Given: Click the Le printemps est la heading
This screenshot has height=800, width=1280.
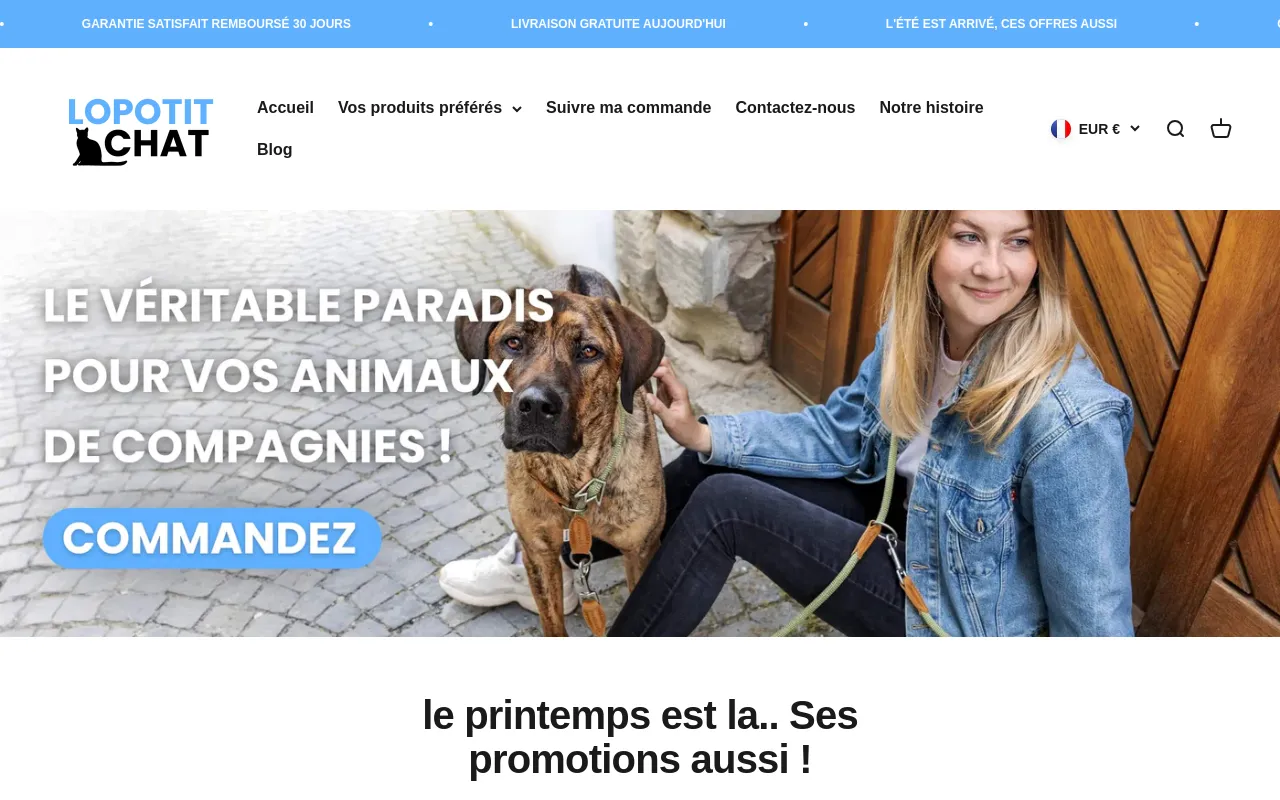Looking at the screenshot, I should [x=640, y=737].
